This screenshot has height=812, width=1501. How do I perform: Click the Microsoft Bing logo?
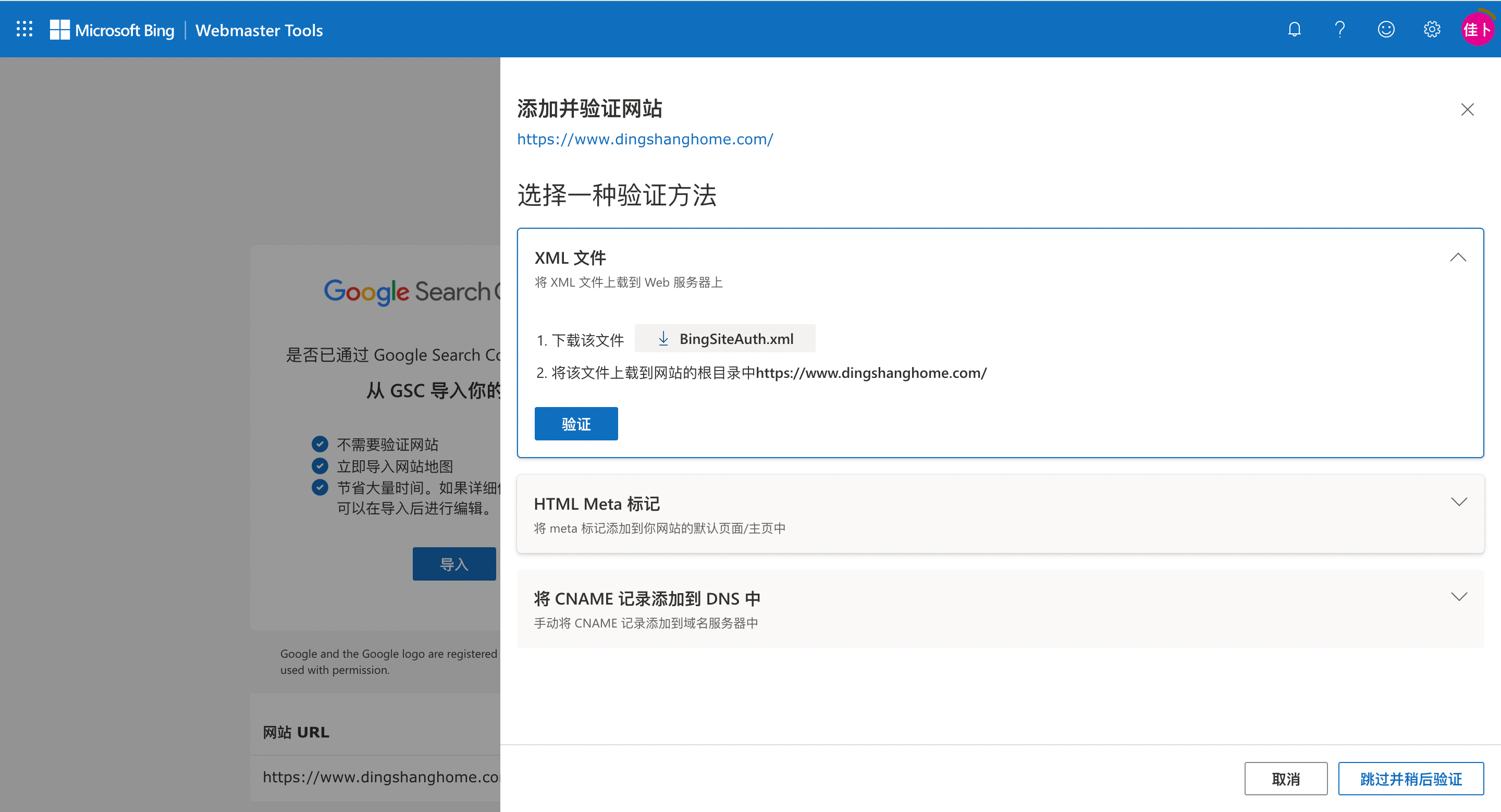point(113,30)
